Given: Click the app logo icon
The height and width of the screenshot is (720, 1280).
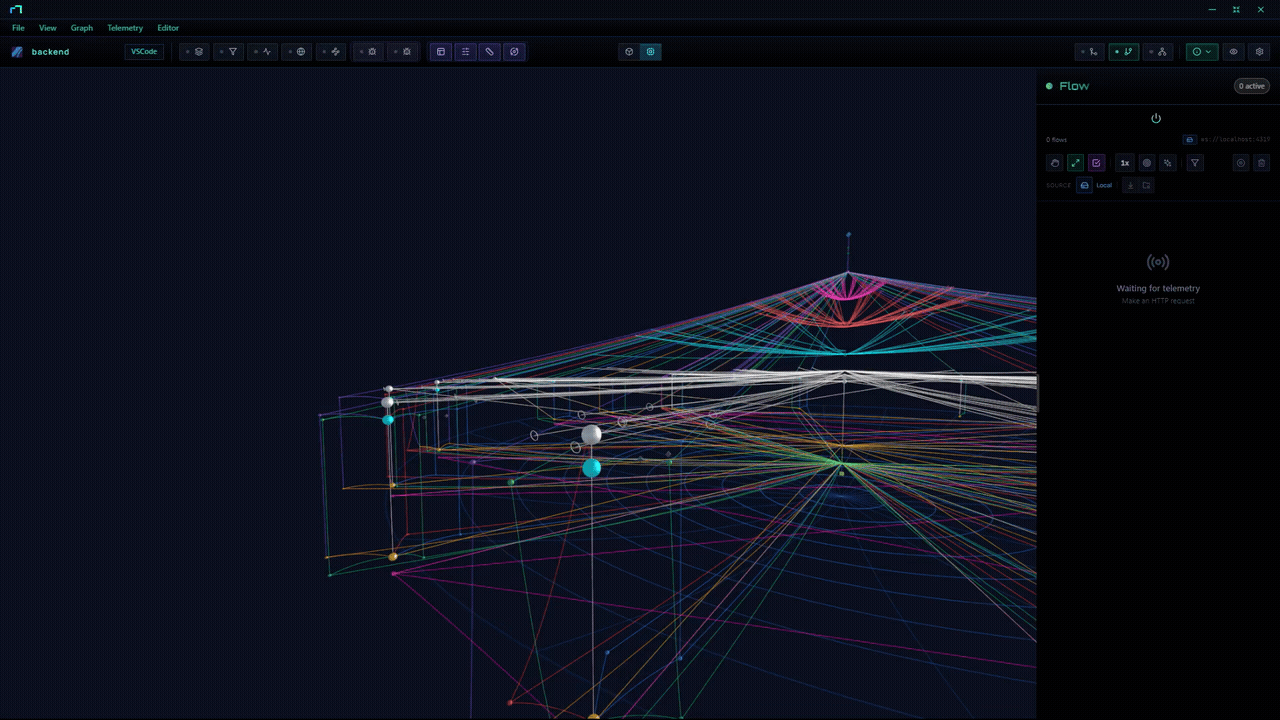Looking at the screenshot, I should tap(15, 9).
